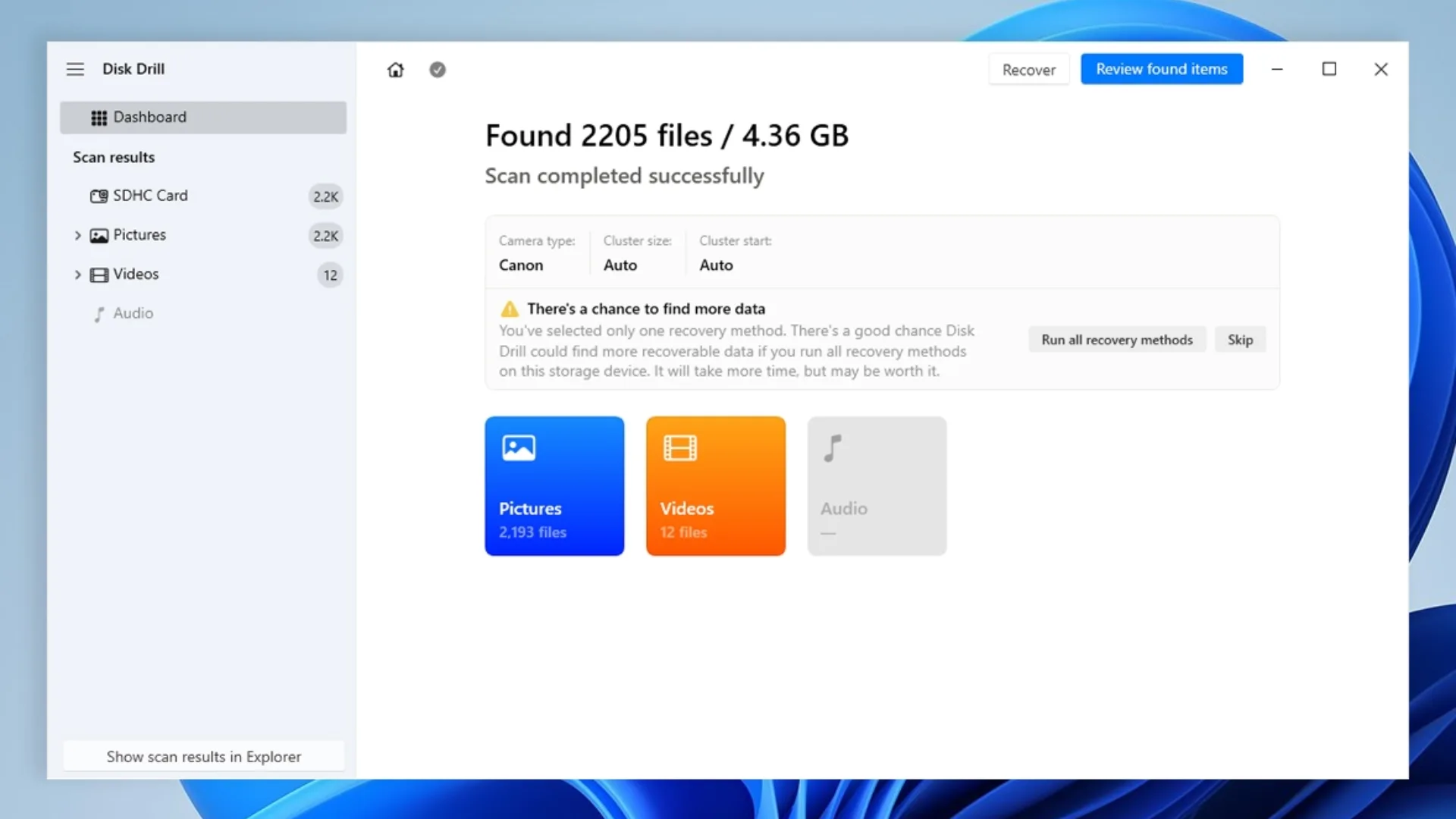Minimize the Disk Drill window
Viewport: 1456px width, 819px height.
point(1277,69)
